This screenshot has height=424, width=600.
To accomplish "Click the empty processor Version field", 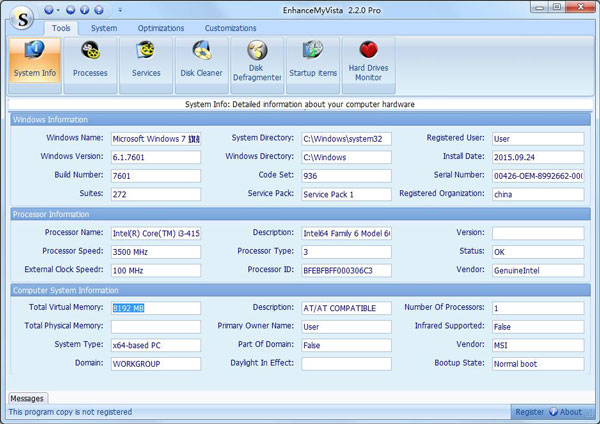I will click(x=538, y=233).
